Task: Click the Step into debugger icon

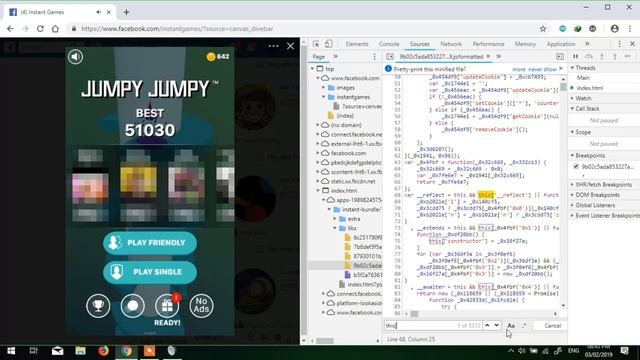Action: (602, 57)
